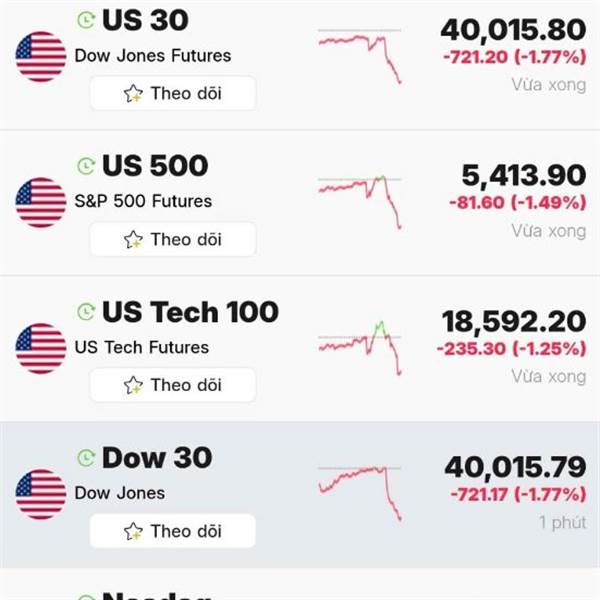Click the green clock icon next to US 500
600x600 pixels.
[x=87, y=166]
